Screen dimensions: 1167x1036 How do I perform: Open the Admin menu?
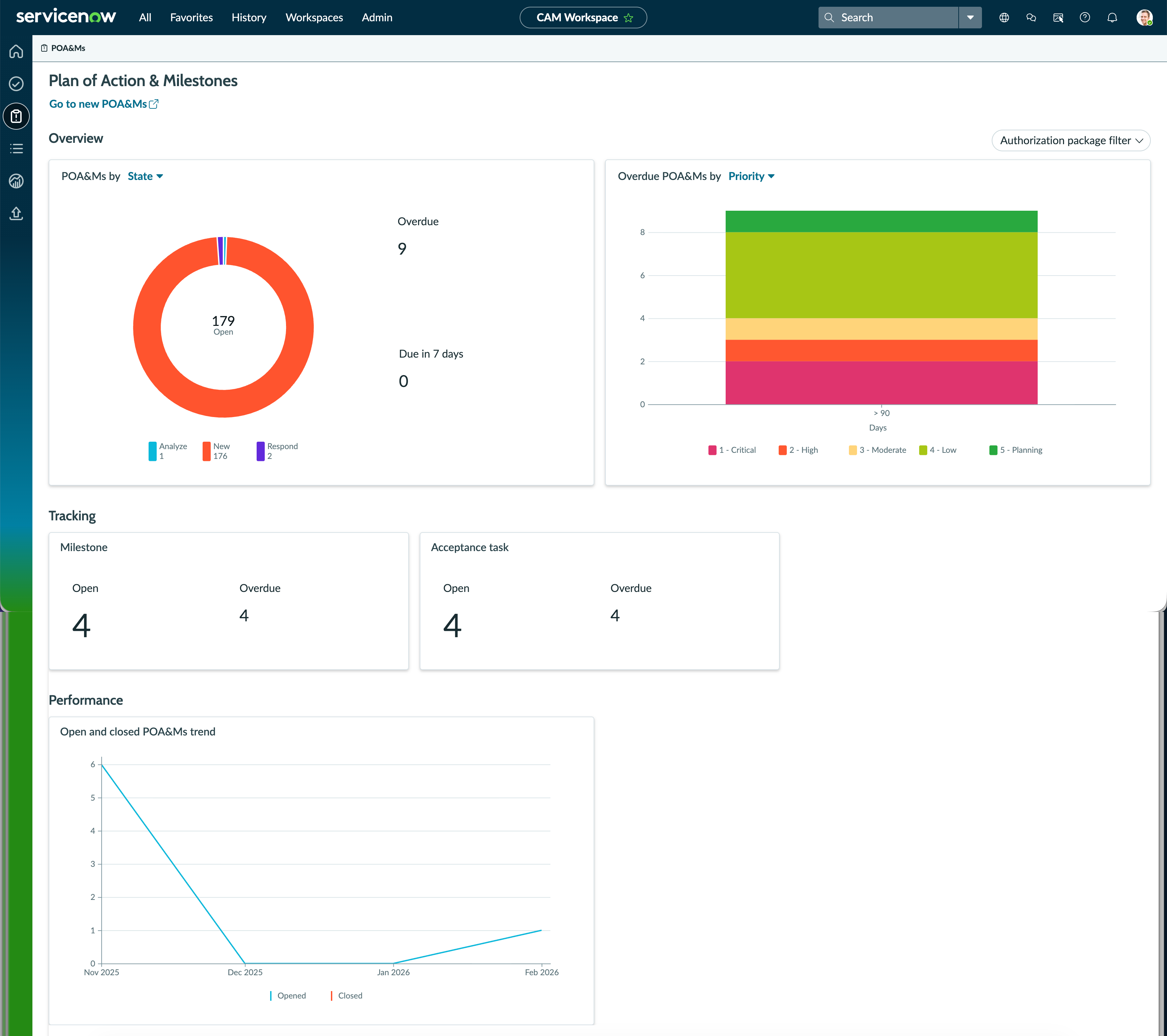click(377, 18)
